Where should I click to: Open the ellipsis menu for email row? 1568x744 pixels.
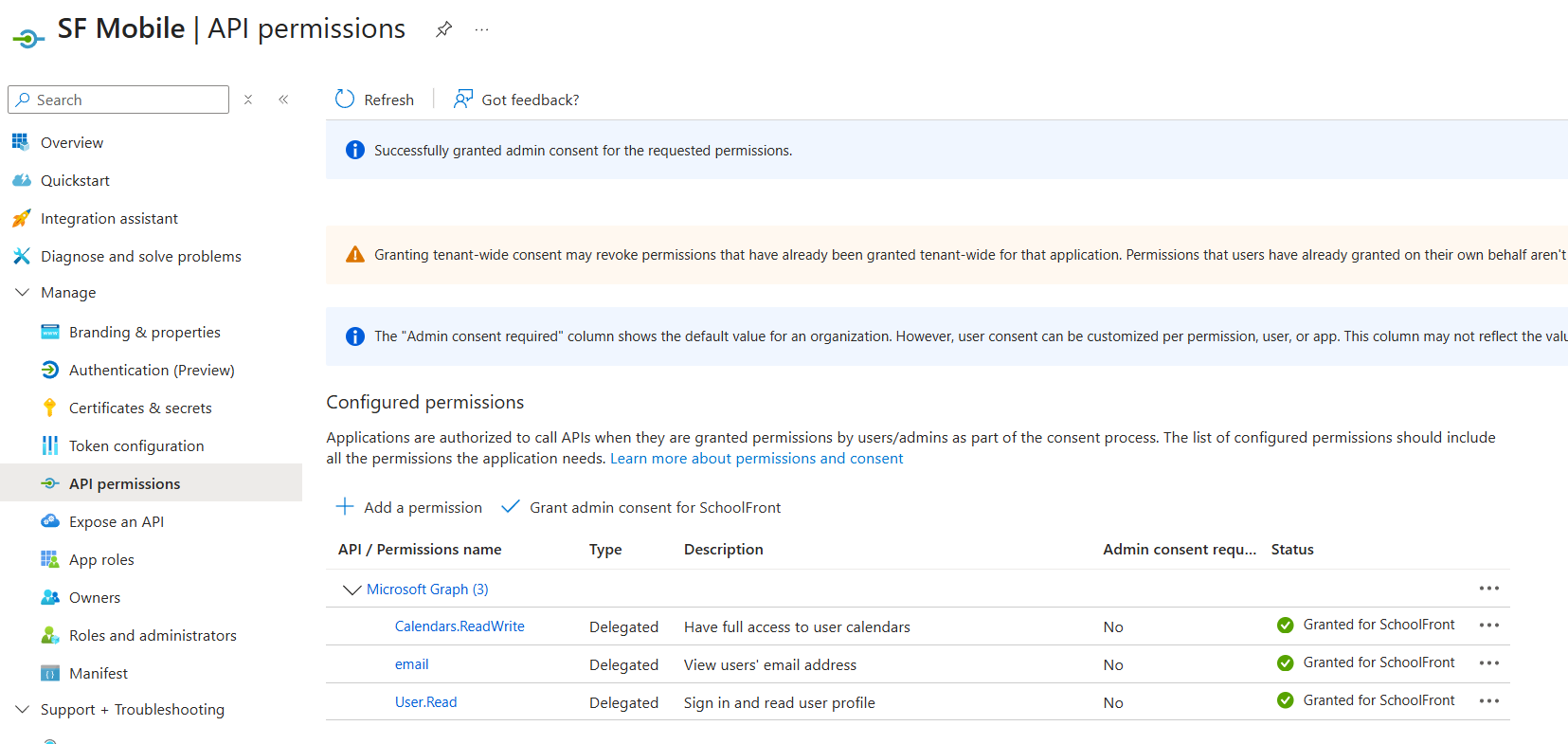[1489, 663]
